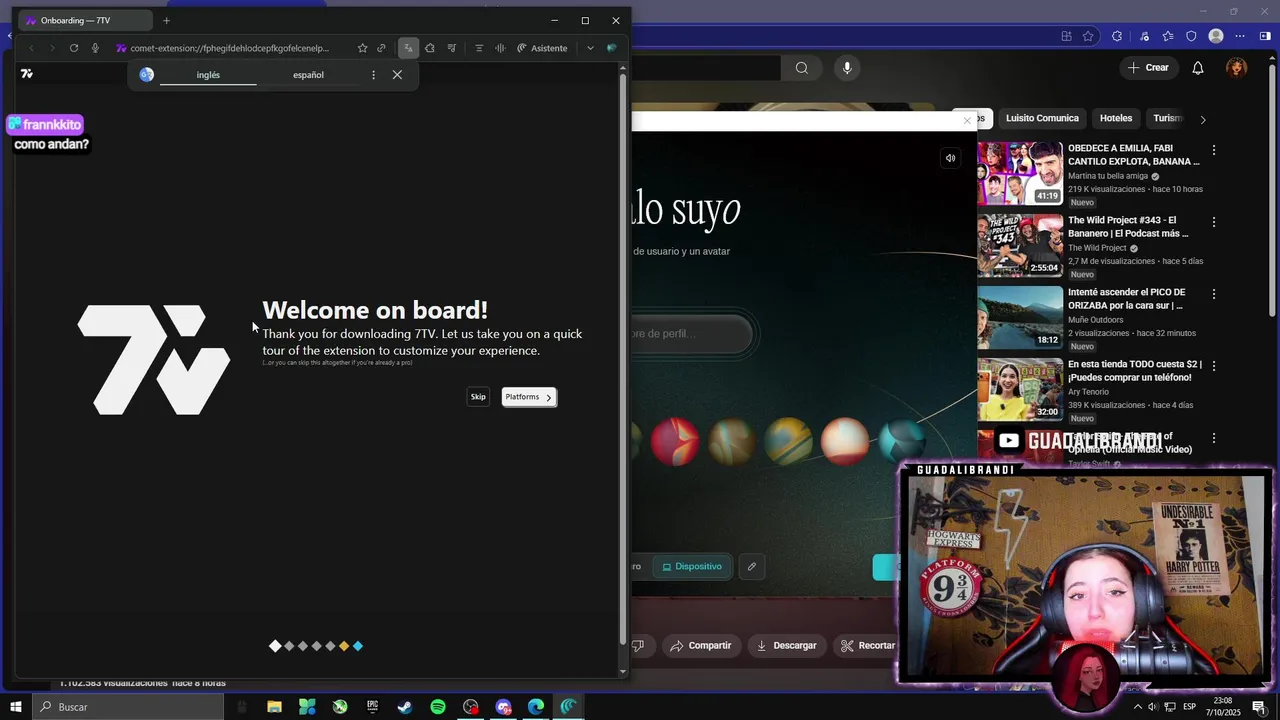Image resolution: width=1280 pixels, height=720 pixels.
Task: Open translate options three-dot menu
Action: click(373, 75)
